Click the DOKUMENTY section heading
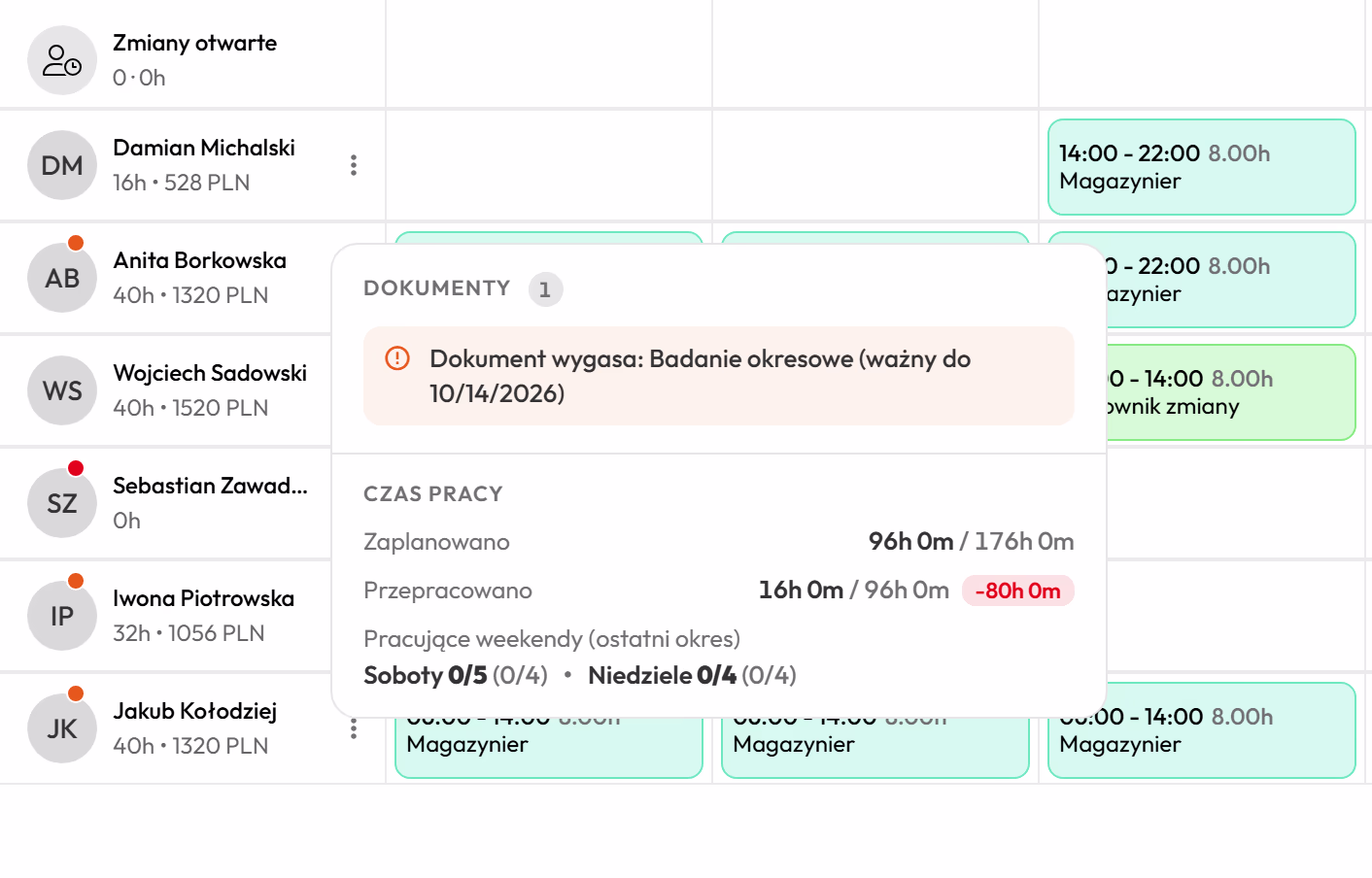 (436, 288)
